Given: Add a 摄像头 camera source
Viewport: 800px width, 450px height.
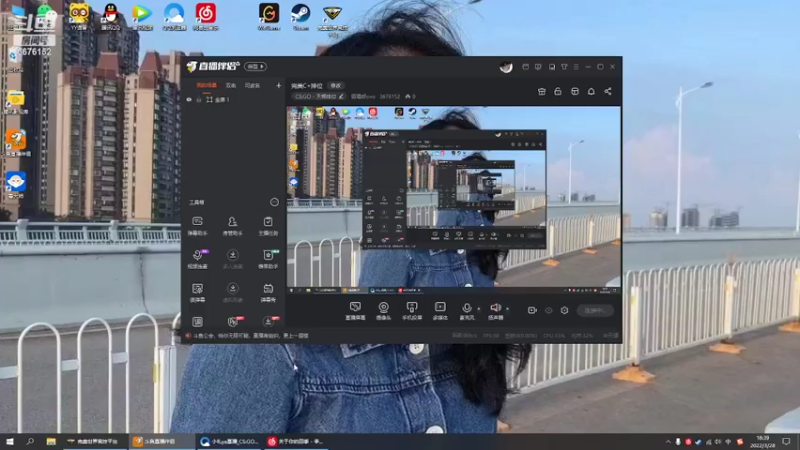Looking at the screenshot, I should click(x=383, y=310).
